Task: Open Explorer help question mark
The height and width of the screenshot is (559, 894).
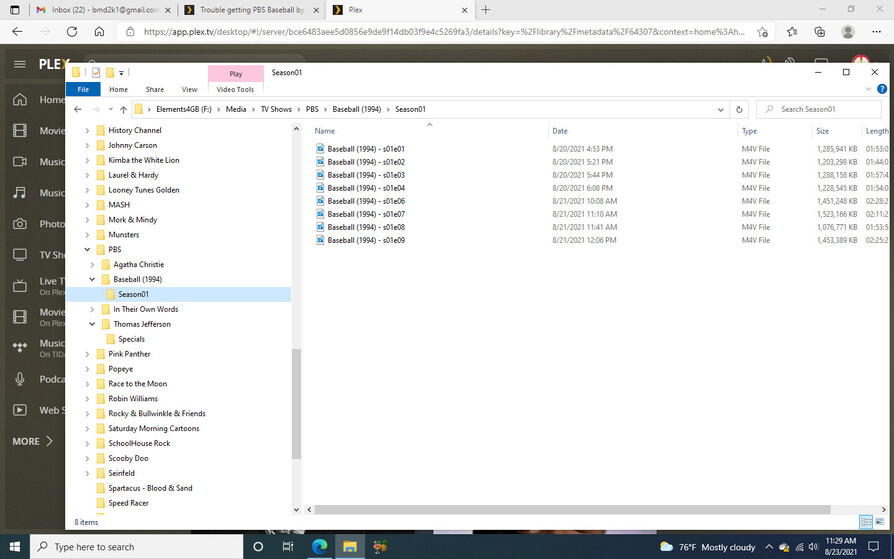Action: 882,89
